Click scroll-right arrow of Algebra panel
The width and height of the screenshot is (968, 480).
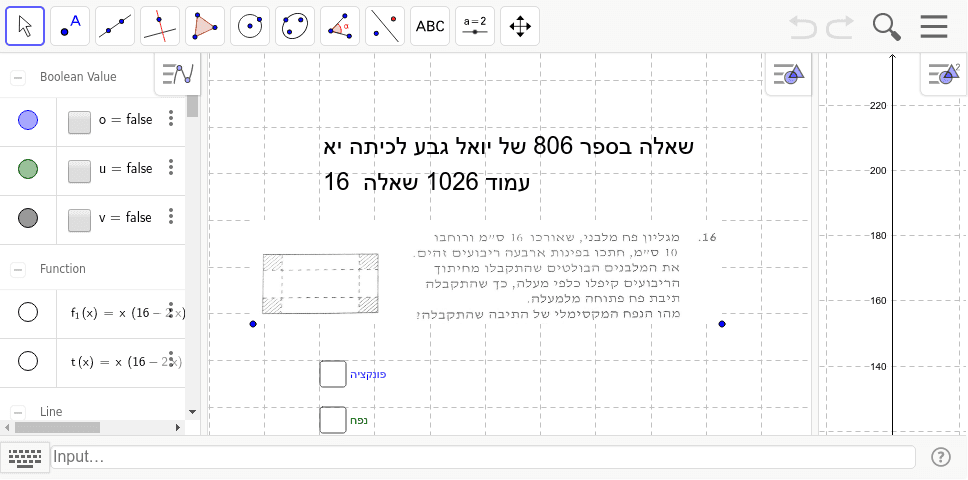tap(178, 427)
